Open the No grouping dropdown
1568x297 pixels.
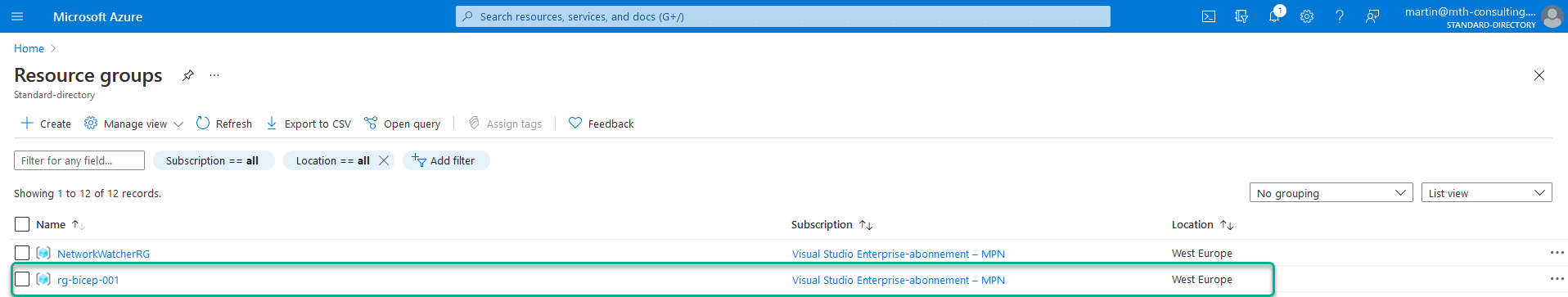(1331, 193)
